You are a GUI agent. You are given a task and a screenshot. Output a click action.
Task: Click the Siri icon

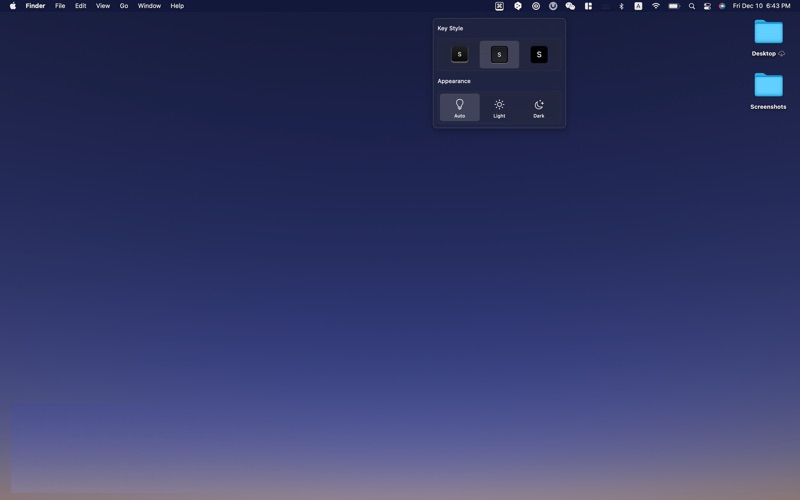(x=722, y=6)
